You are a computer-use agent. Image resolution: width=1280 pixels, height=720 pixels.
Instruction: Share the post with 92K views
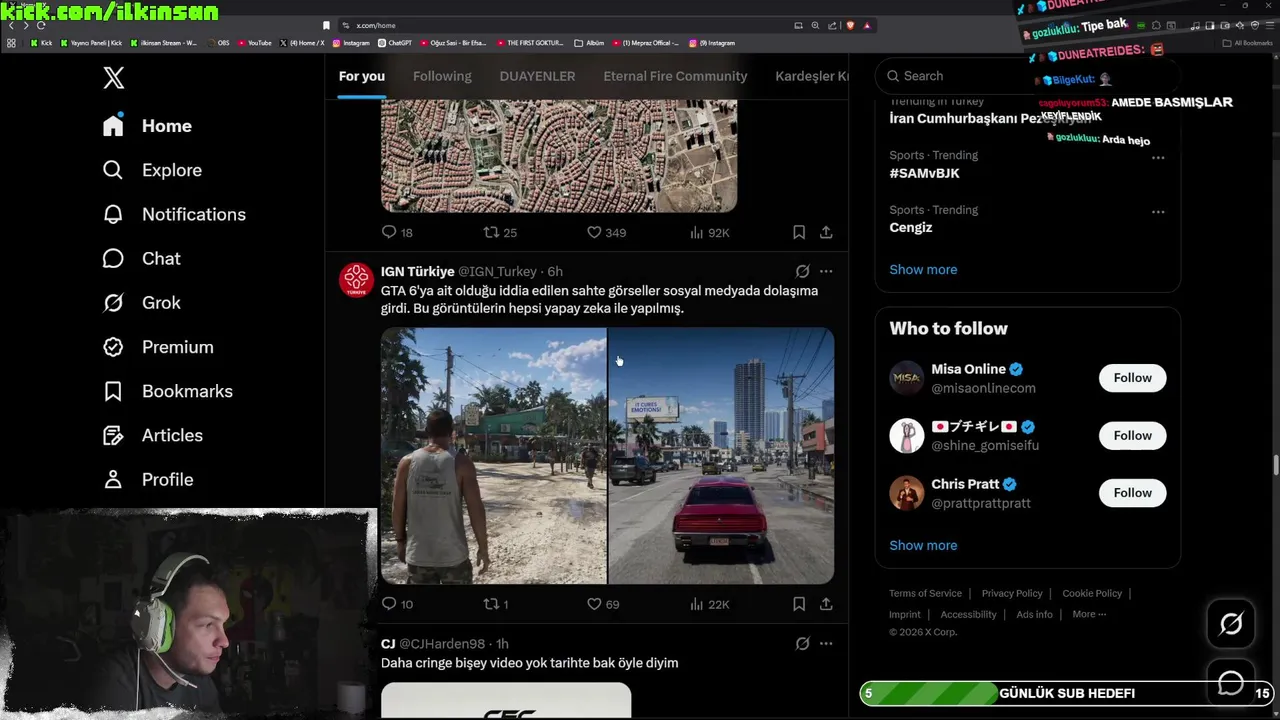(826, 232)
